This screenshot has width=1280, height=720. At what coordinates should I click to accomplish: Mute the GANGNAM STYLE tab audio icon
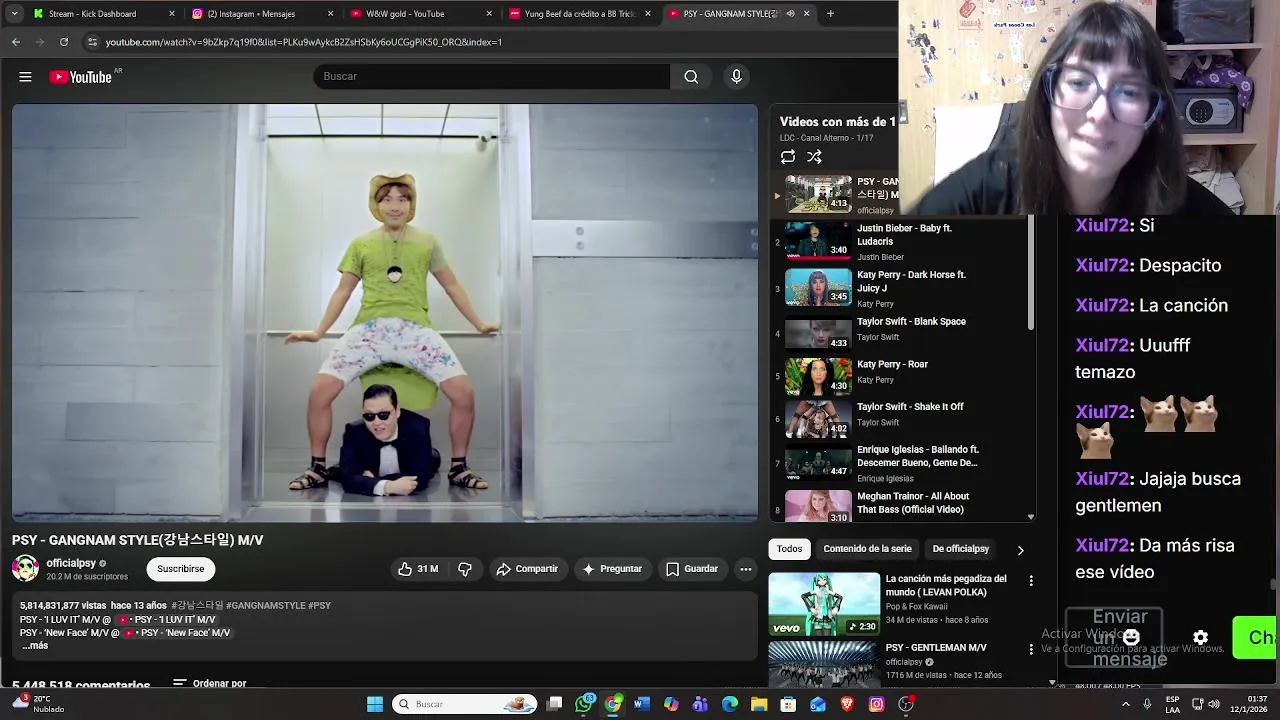point(790,14)
